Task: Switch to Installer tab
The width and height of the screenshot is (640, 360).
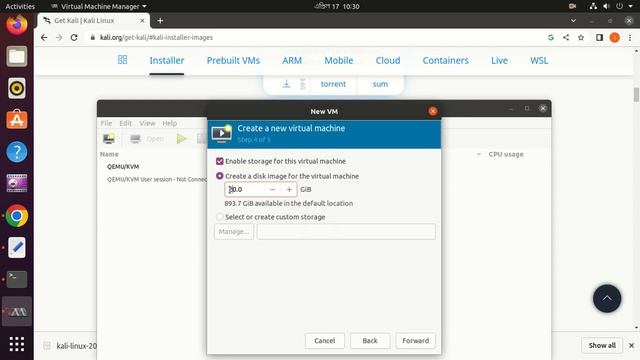Action: (167, 60)
